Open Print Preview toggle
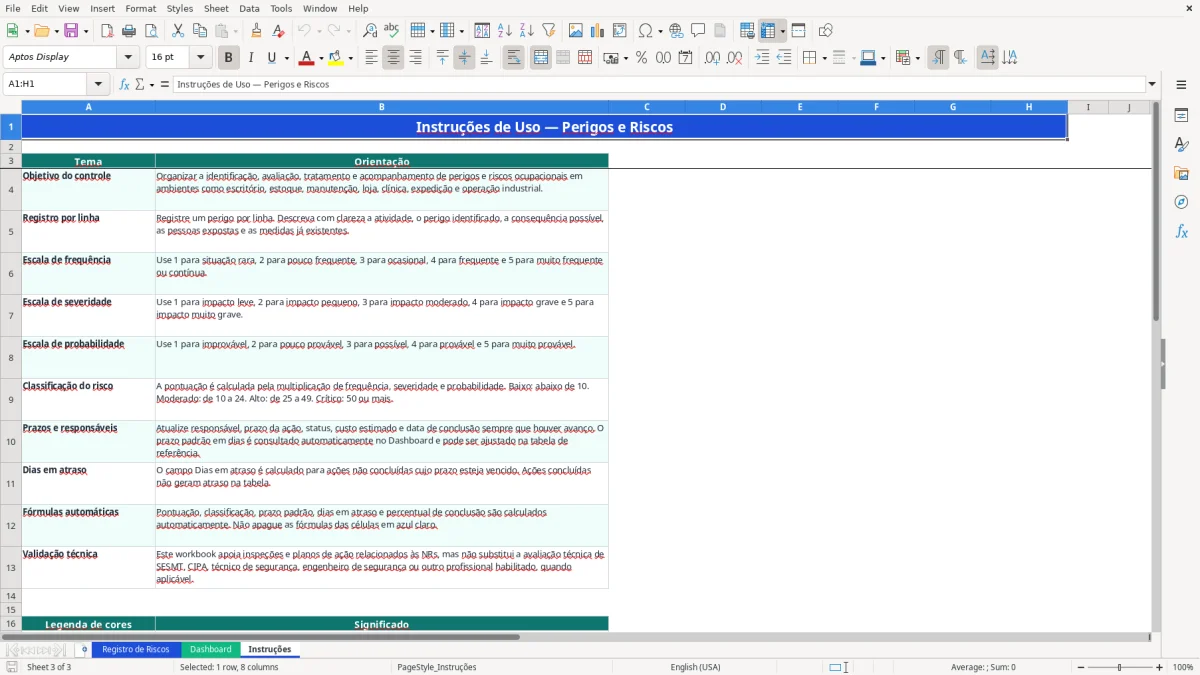1200x675 pixels. [150, 31]
